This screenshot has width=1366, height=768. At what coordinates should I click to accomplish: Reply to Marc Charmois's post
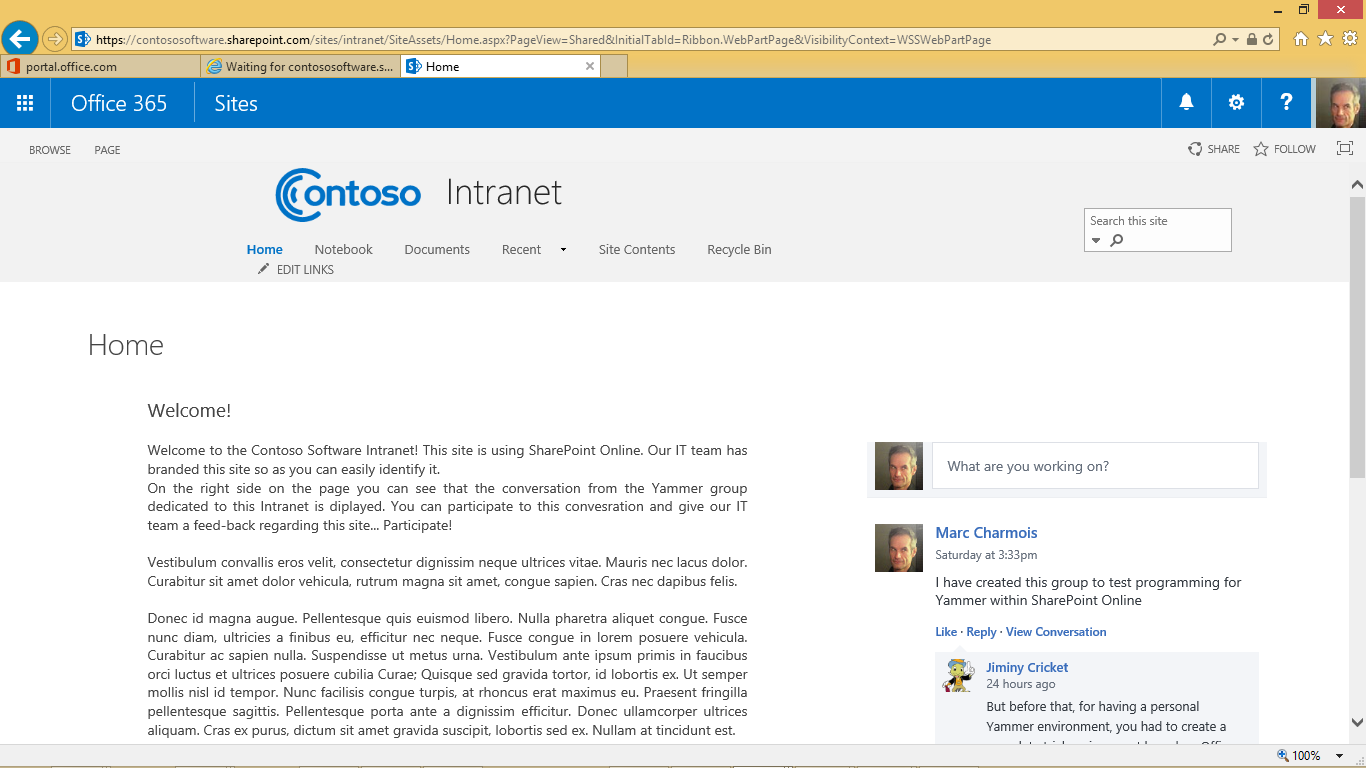click(x=981, y=632)
